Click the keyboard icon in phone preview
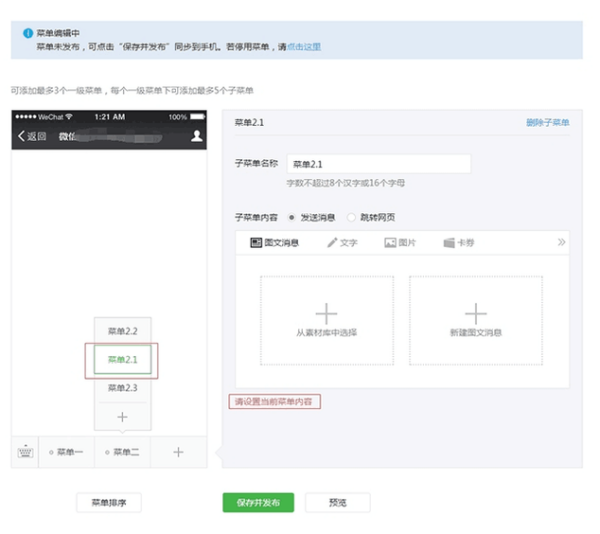Image resolution: width=600 pixels, height=534 pixels. tap(24, 452)
